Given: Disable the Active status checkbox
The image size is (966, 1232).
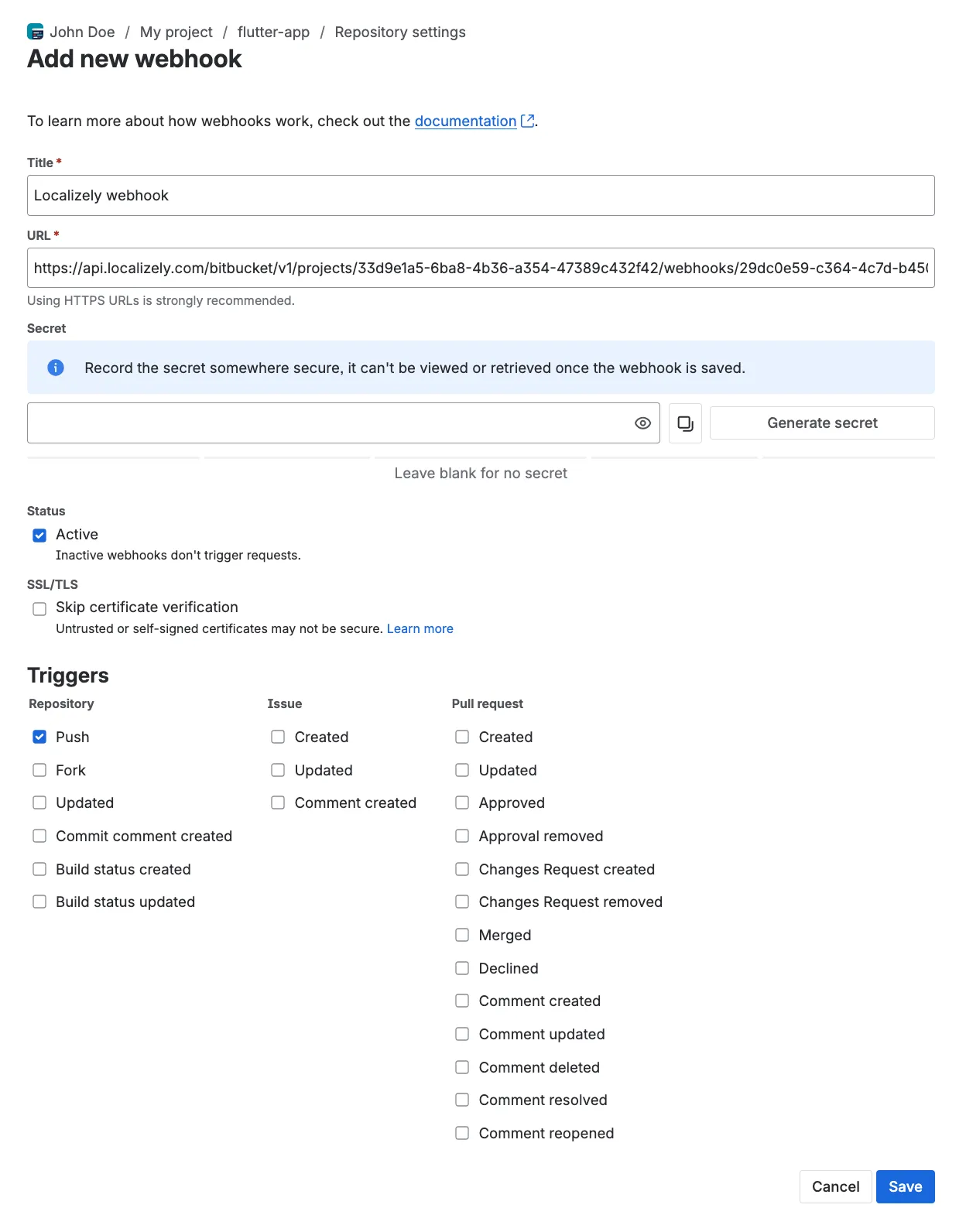Looking at the screenshot, I should pyautogui.click(x=39, y=534).
